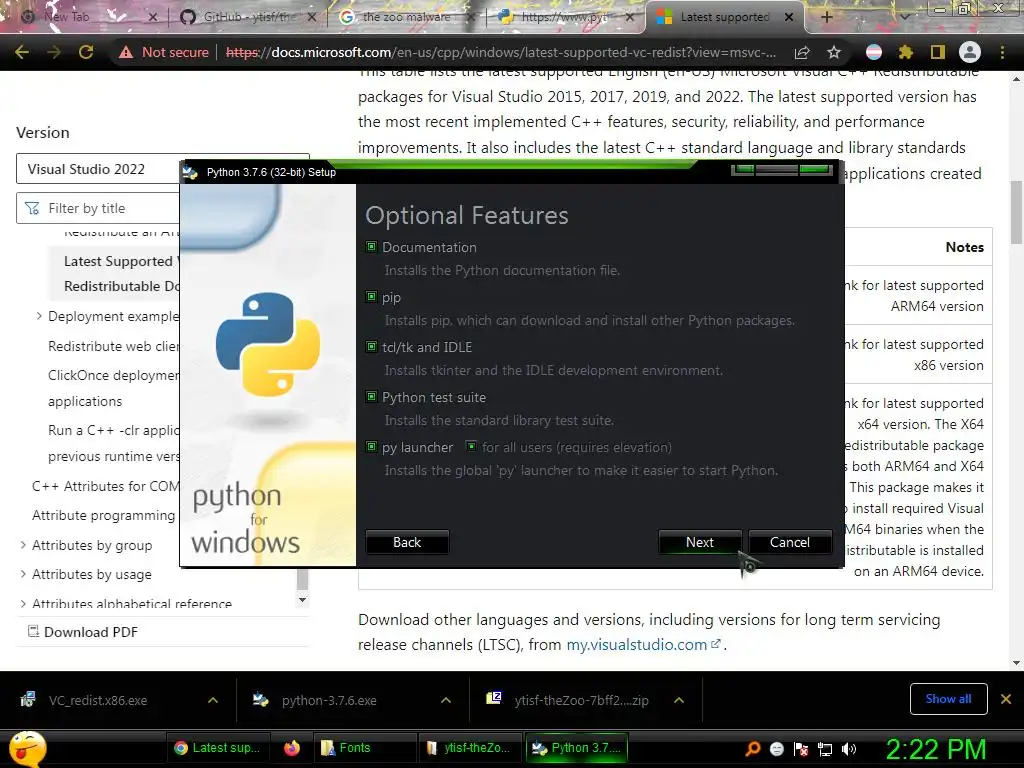Image resolution: width=1024 pixels, height=768 pixels.
Task: Uncheck the Documentation checkbox
Action: click(x=372, y=247)
